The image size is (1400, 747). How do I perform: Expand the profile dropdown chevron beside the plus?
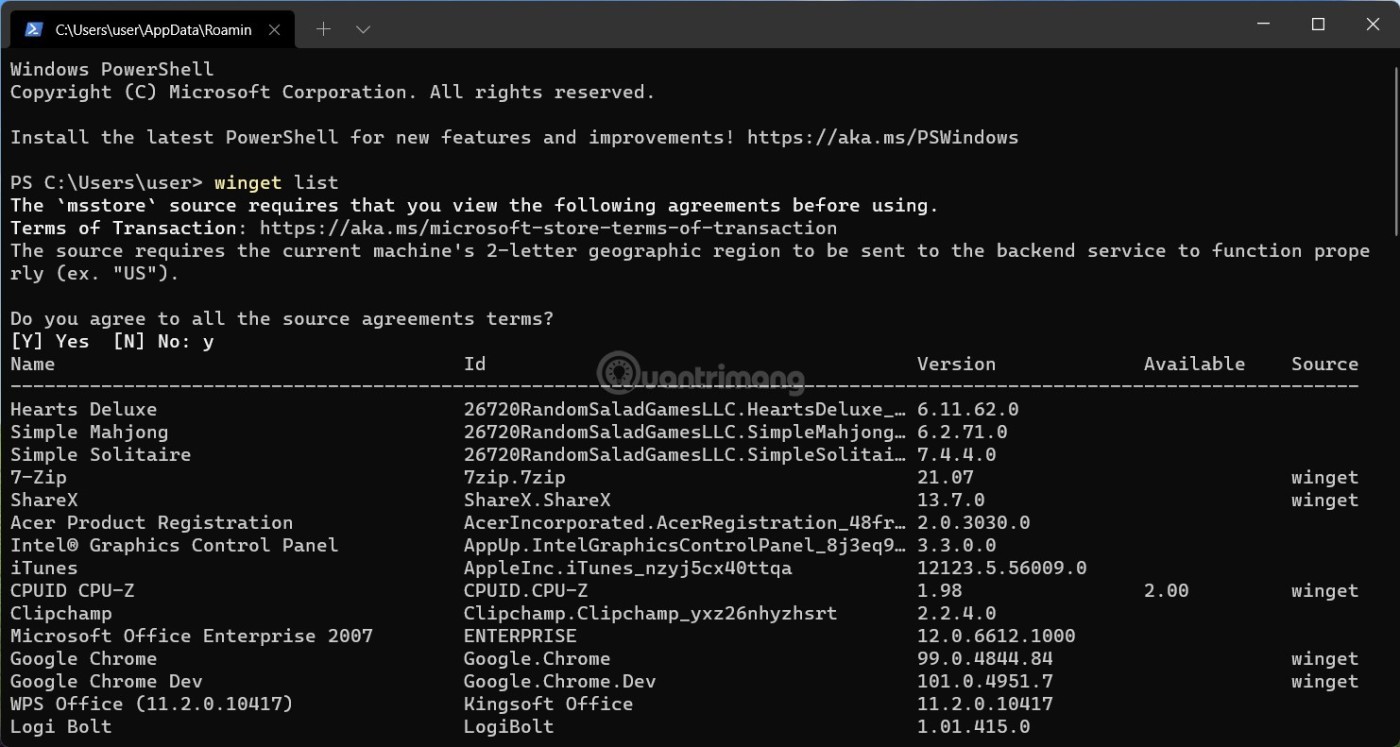[x=363, y=29]
